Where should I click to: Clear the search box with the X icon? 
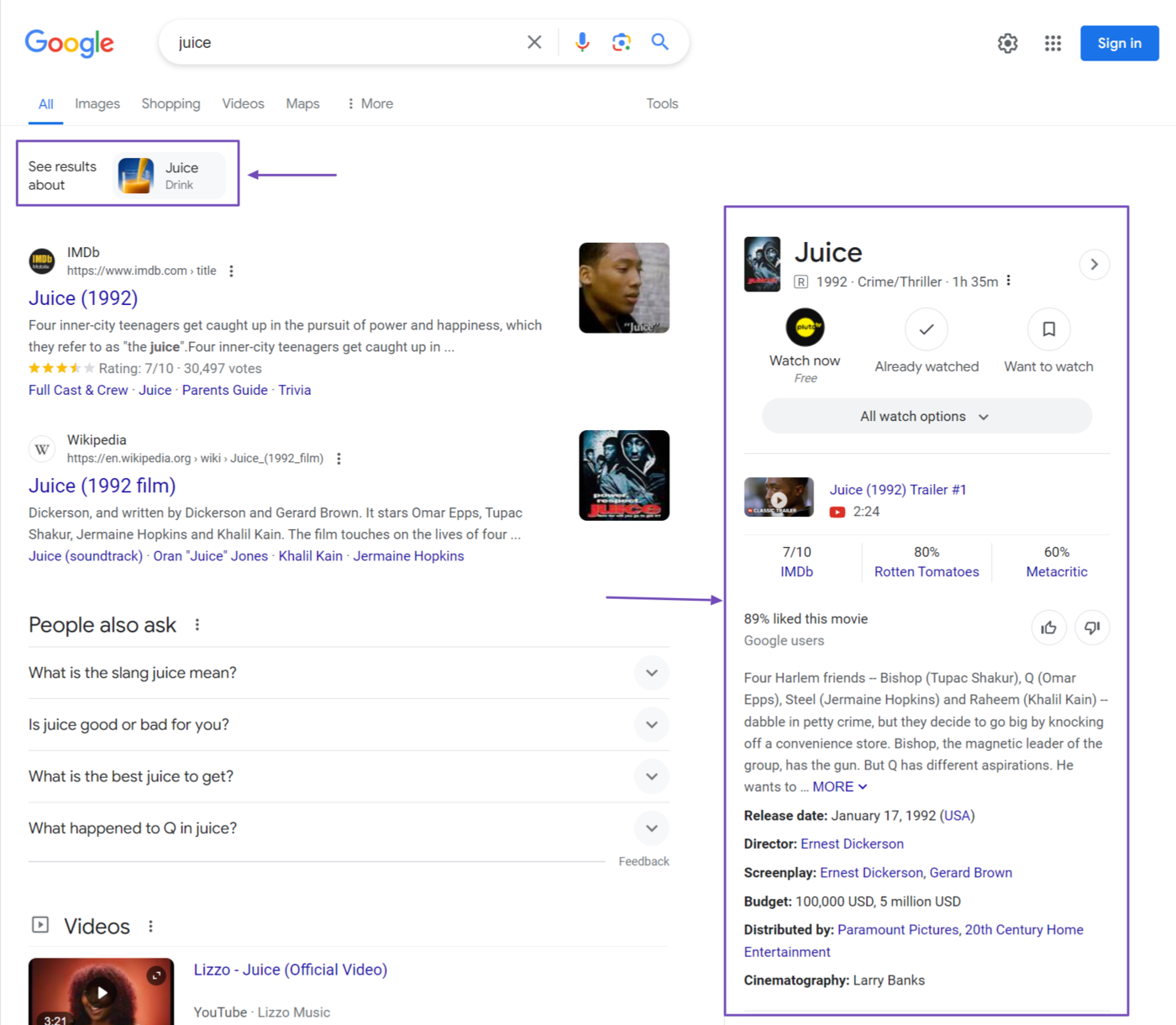pyautogui.click(x=534, y=42)
